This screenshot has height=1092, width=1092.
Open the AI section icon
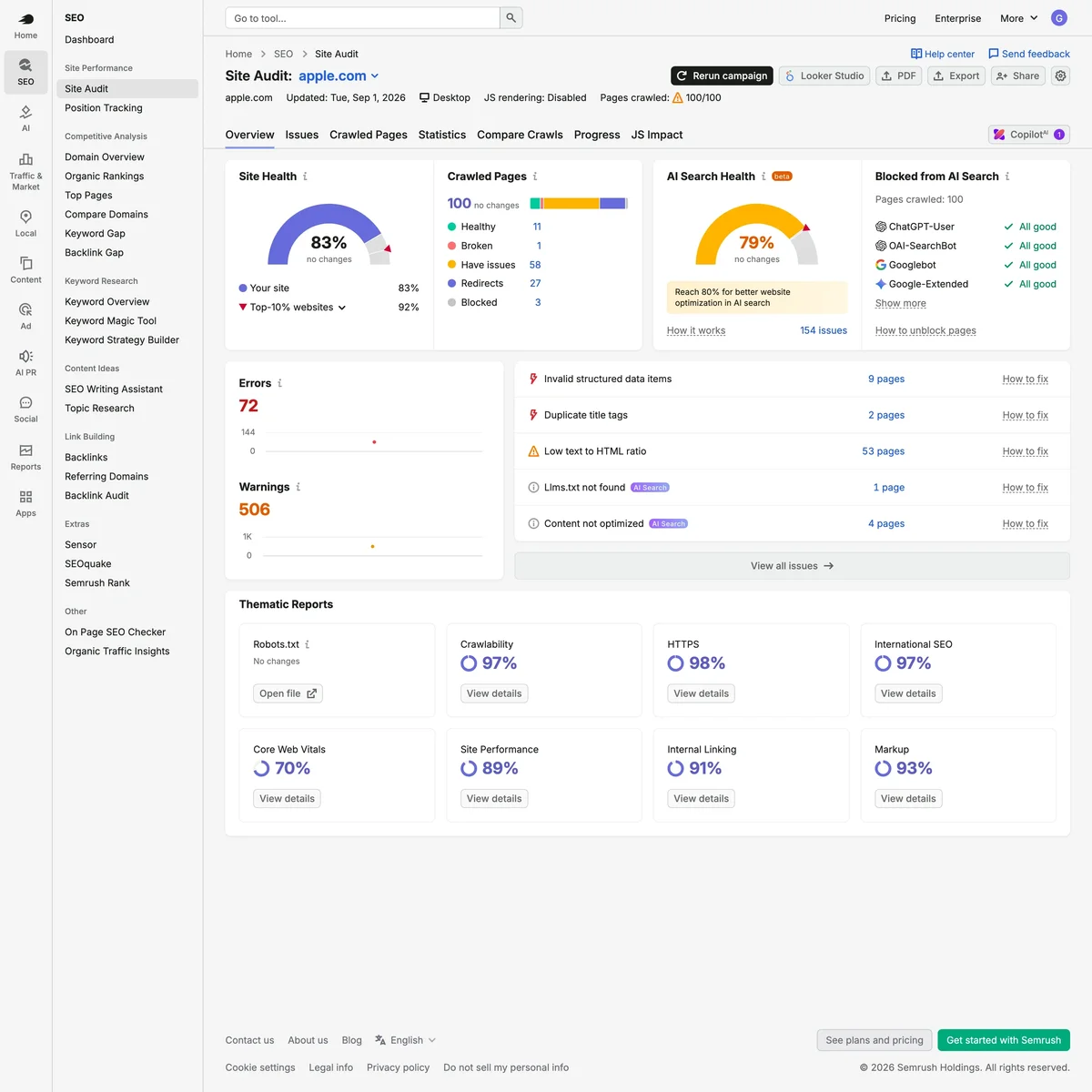[x=25, y=118]
